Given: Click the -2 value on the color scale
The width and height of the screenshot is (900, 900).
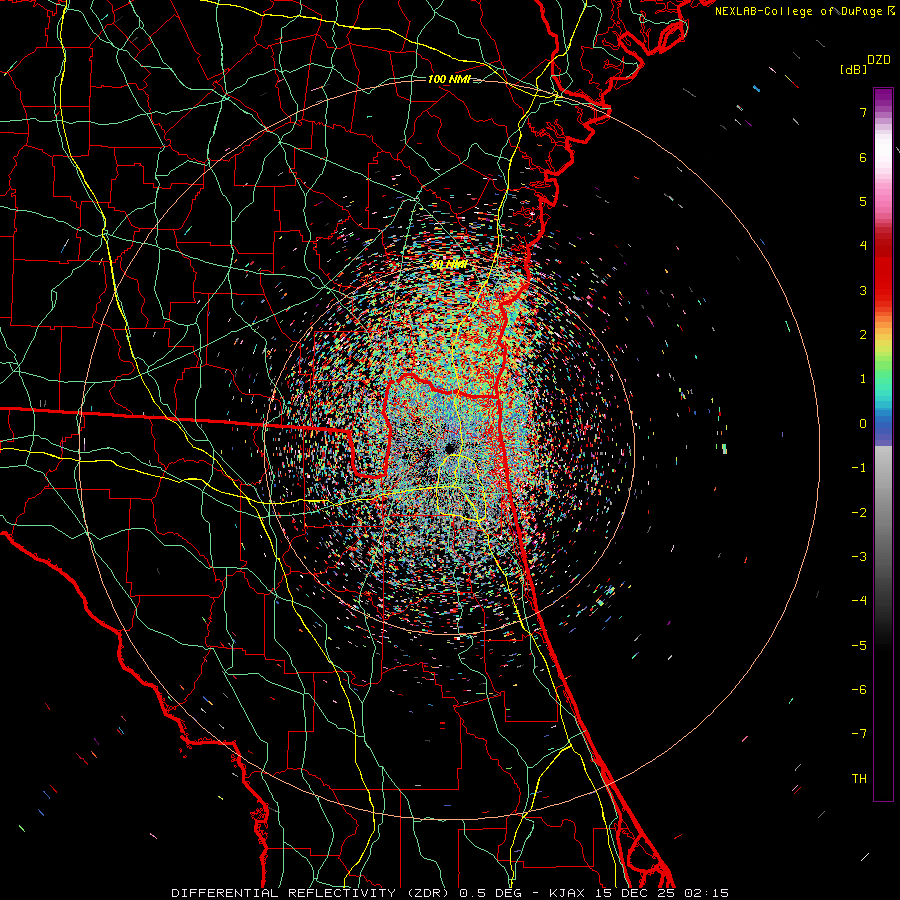Looking at the screenshot, I should (859, 512).
